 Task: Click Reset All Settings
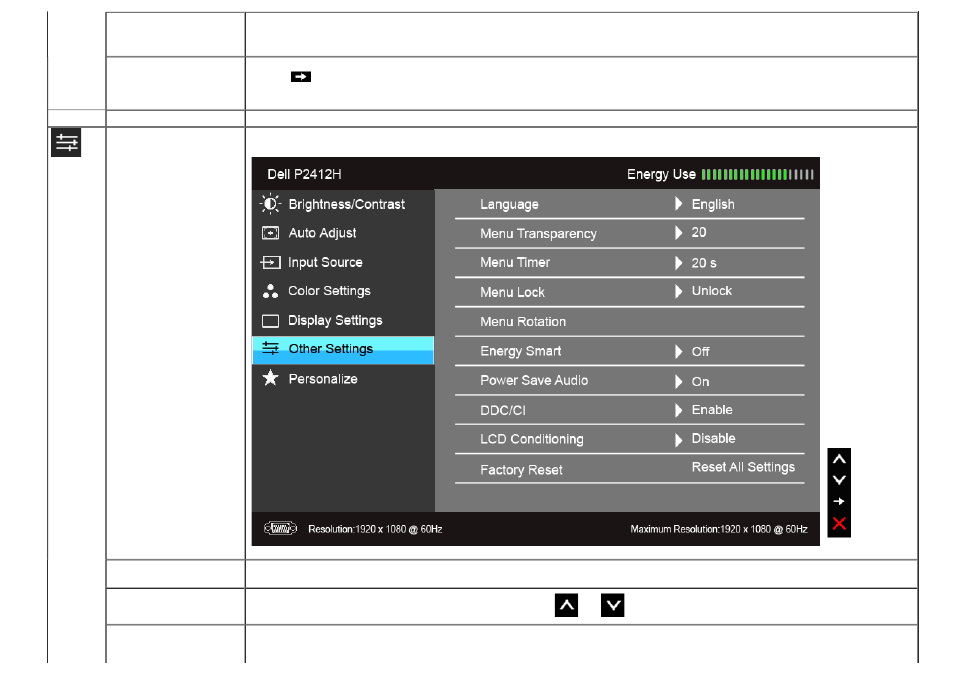coord(743,467)
